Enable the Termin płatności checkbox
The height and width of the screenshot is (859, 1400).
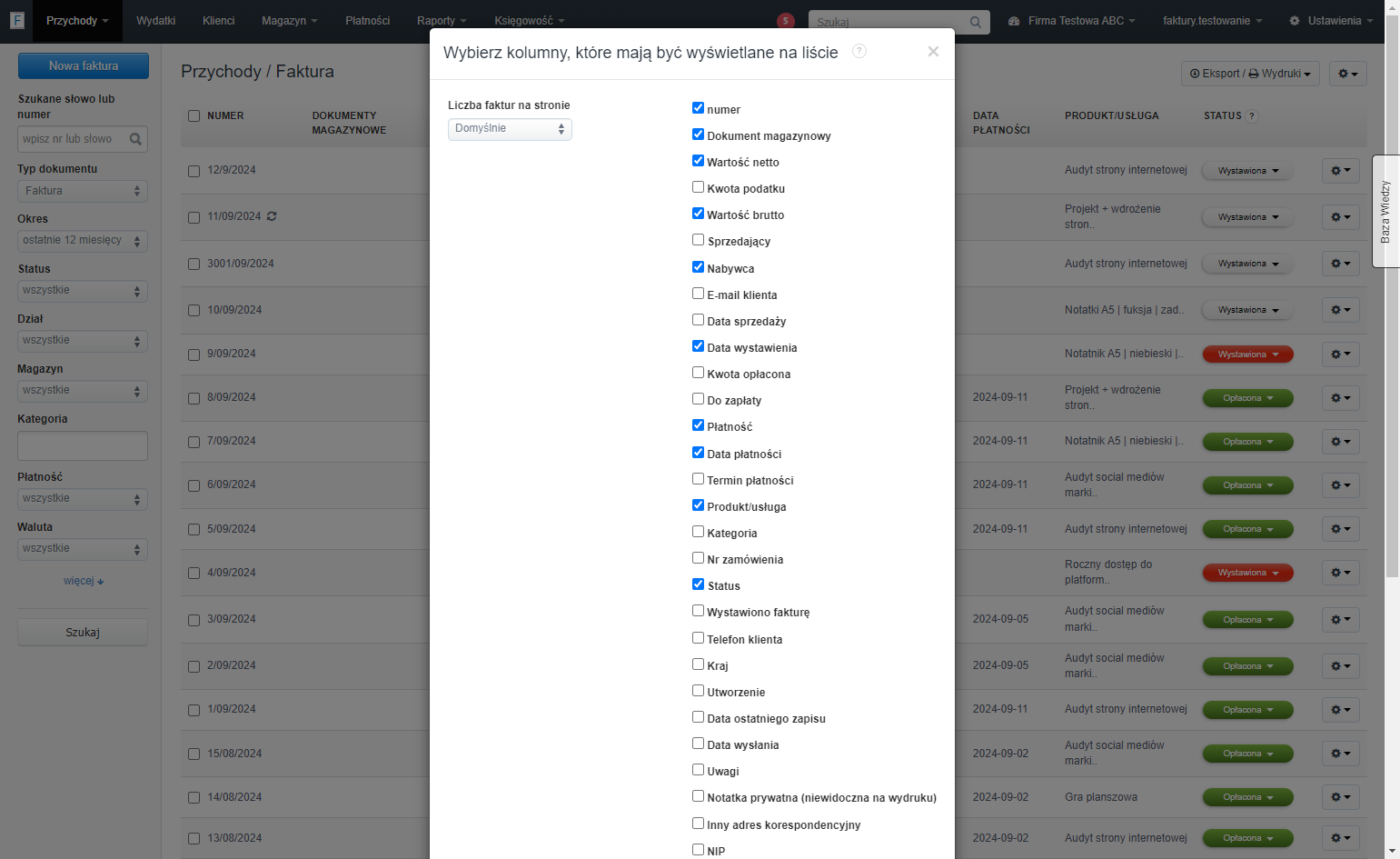click(x=698, y=479)
